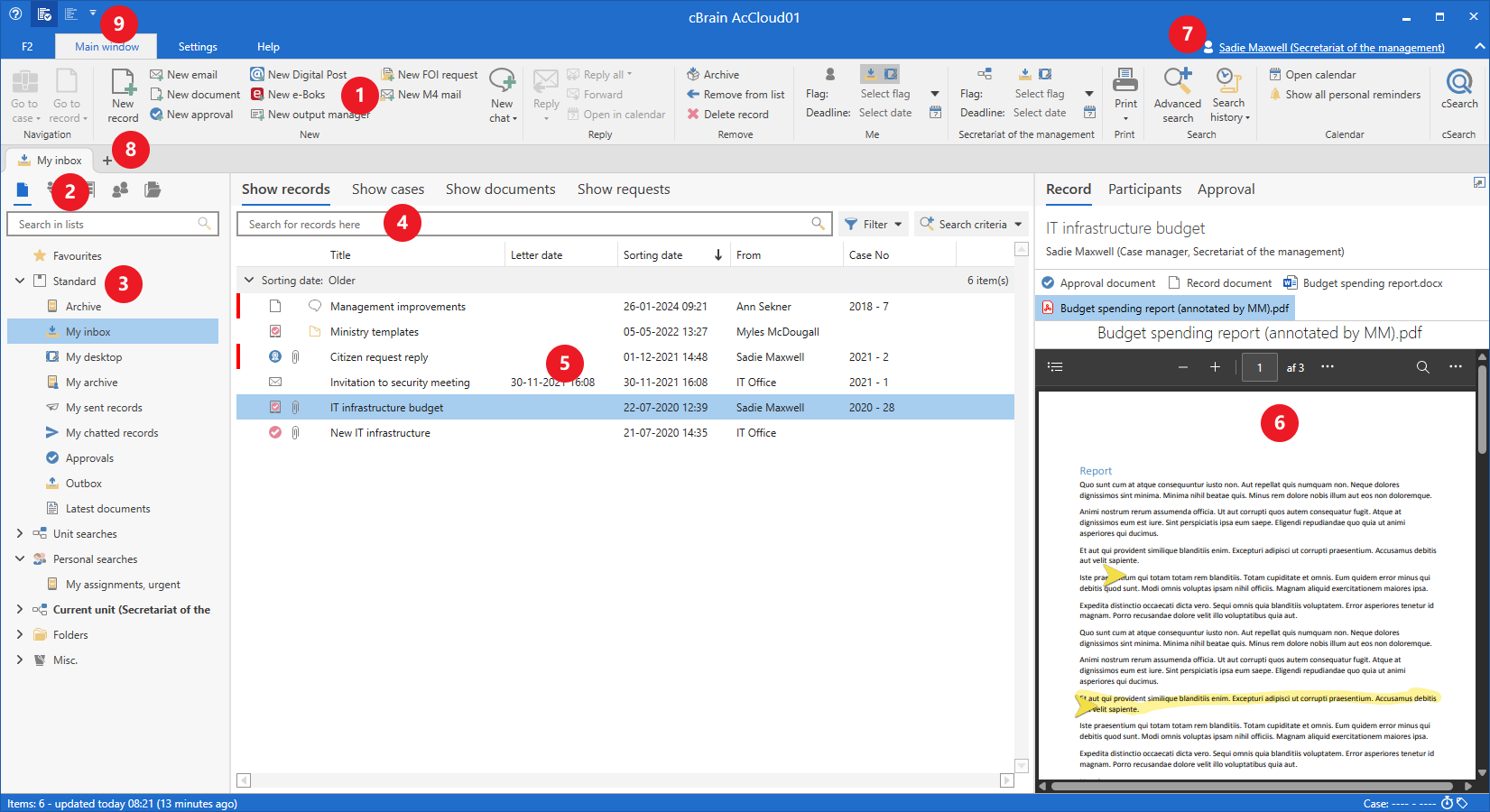Click the Sadie Maxwell user link
1490x812 pixels.
click(1330, 48)
